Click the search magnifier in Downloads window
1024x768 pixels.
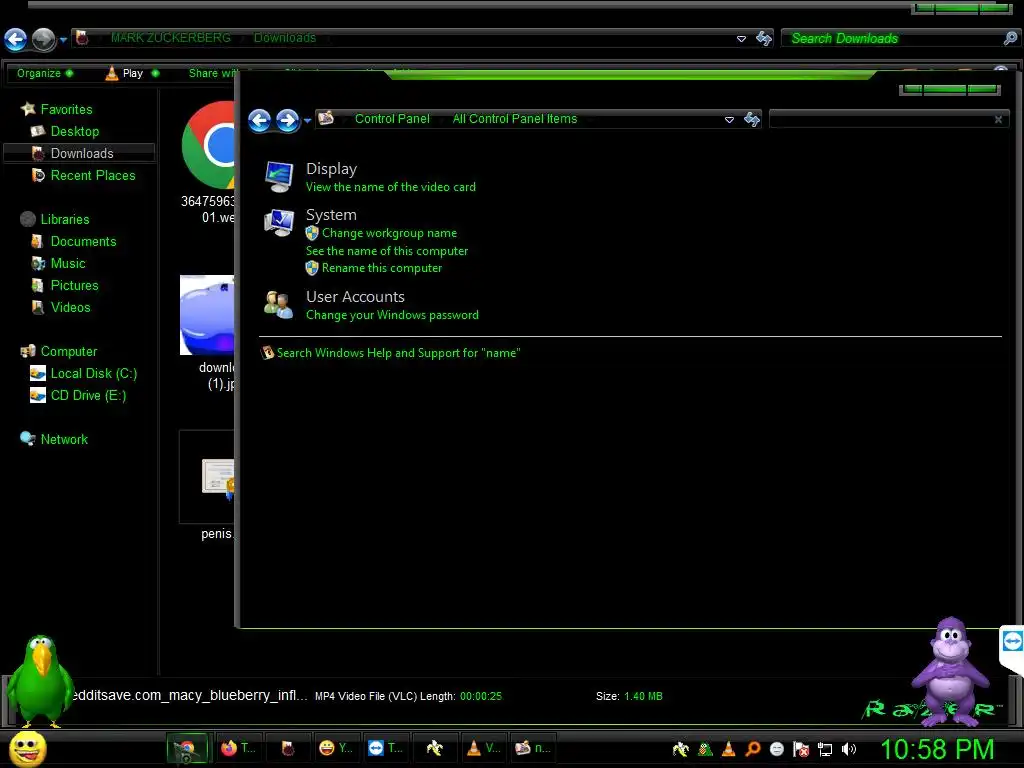coord(1010,38)
